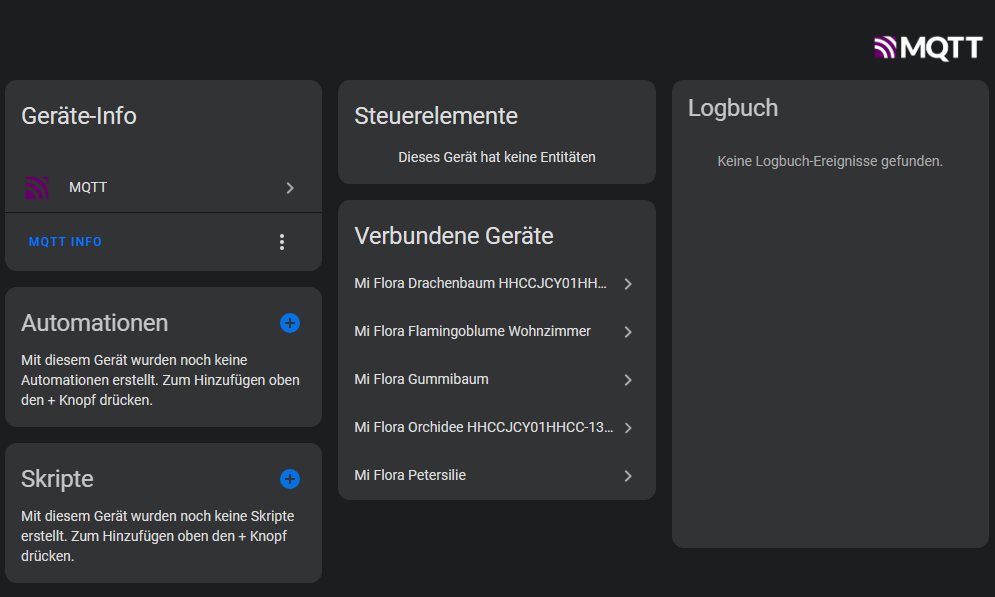Click the MQTT INFO button
This screenshot has width=995, height=597.
click(x=65, y=242)
